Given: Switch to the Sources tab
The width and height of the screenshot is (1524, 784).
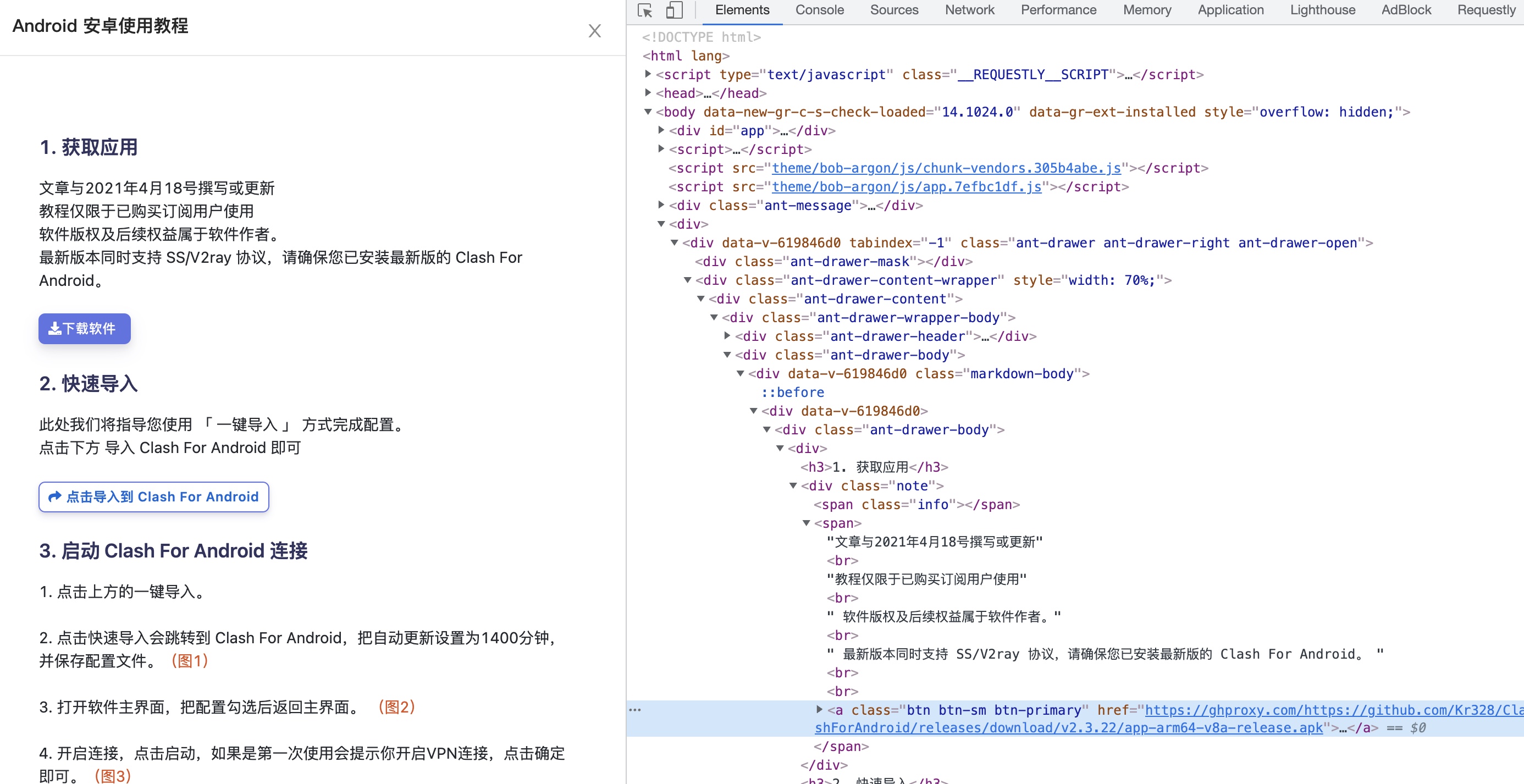Looking at the screenshot, I should pyautogui.click(x=894, y=10).
